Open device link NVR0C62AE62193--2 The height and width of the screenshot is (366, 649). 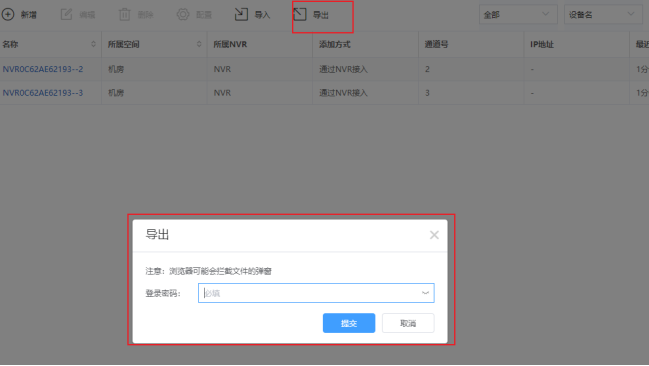[43, 69]
